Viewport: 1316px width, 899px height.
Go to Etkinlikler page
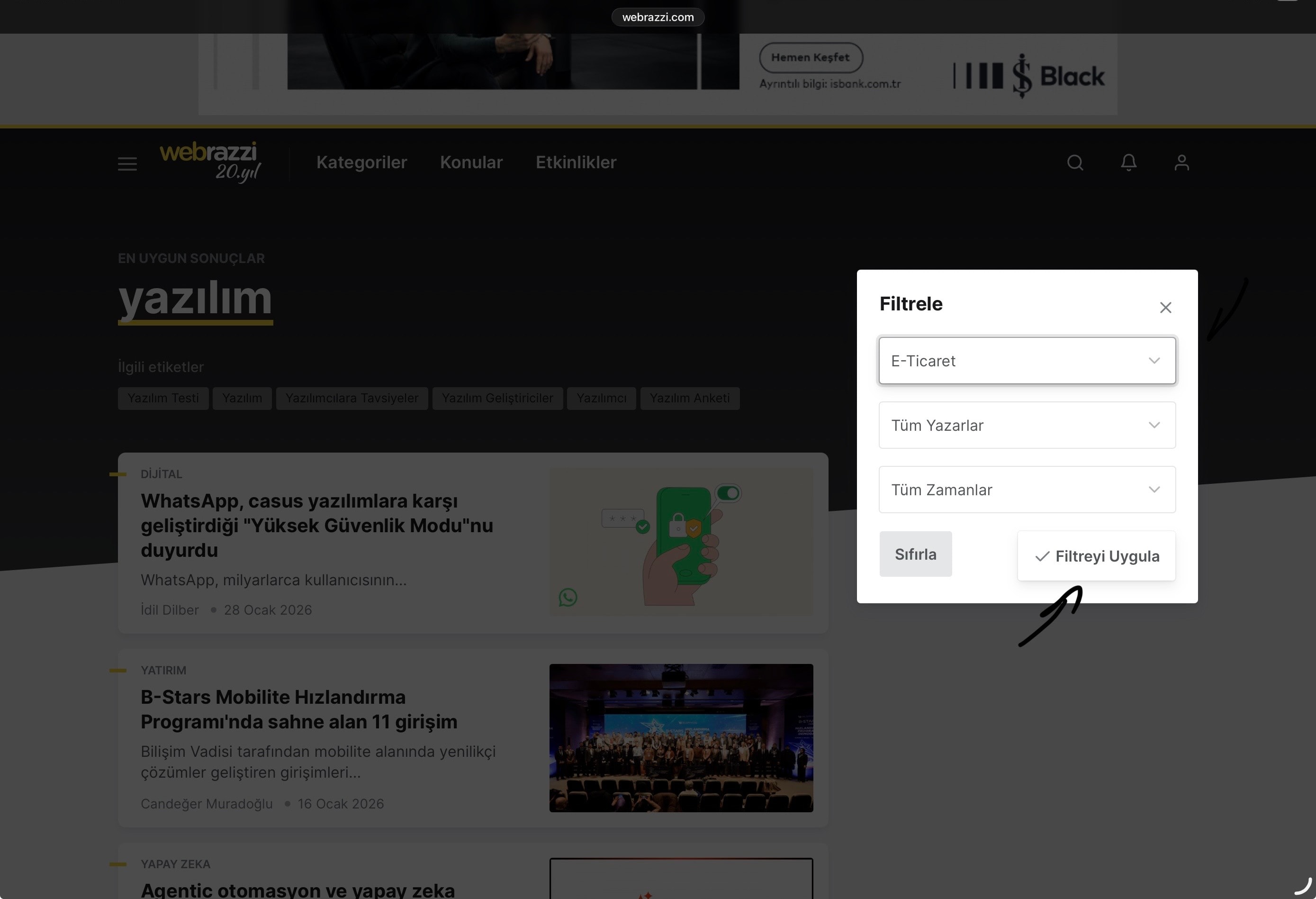(x=576, y=163)
